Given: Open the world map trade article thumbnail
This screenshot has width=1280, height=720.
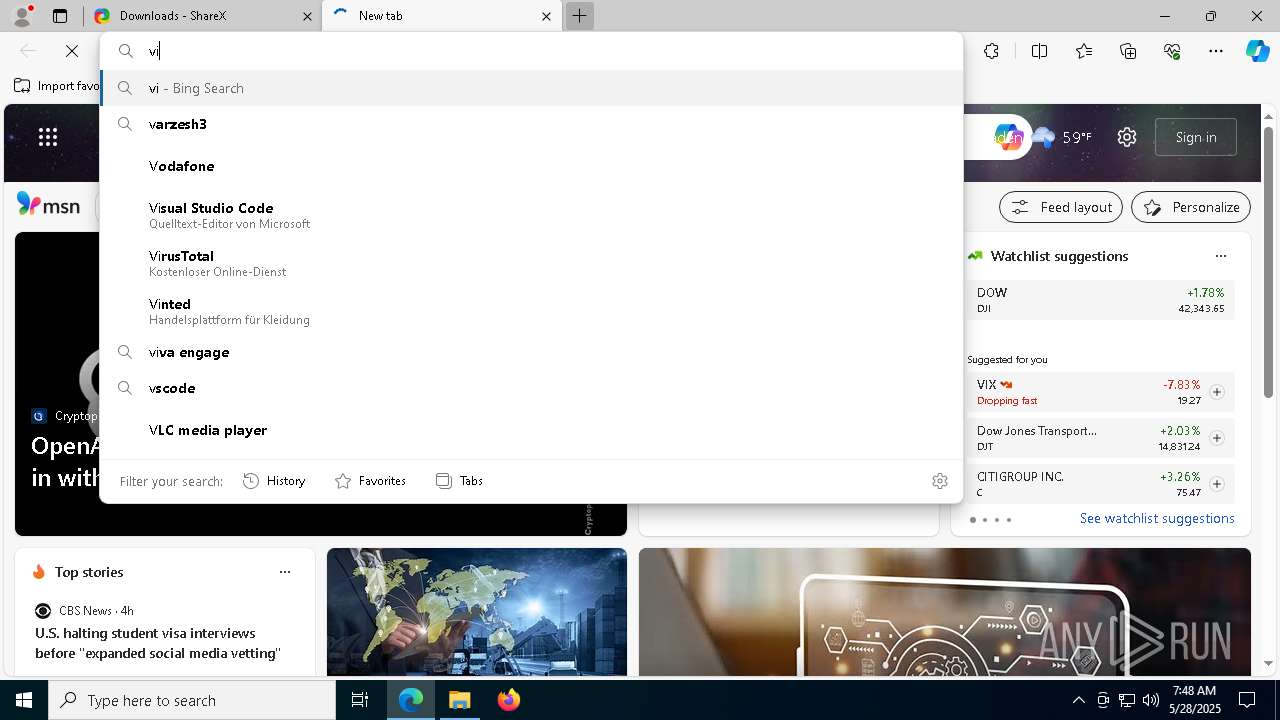Looking at the screenshot, I should [x=477, y=612].
